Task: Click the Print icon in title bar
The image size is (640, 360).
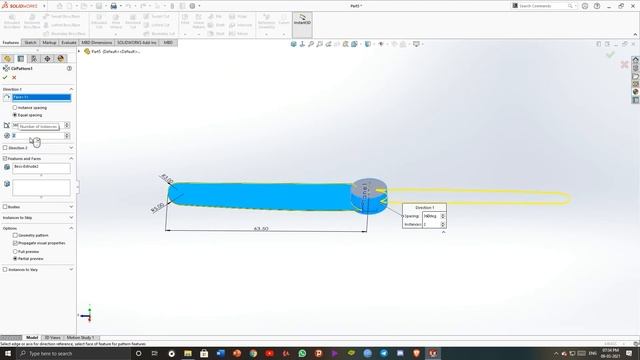Action: point(113,6)
